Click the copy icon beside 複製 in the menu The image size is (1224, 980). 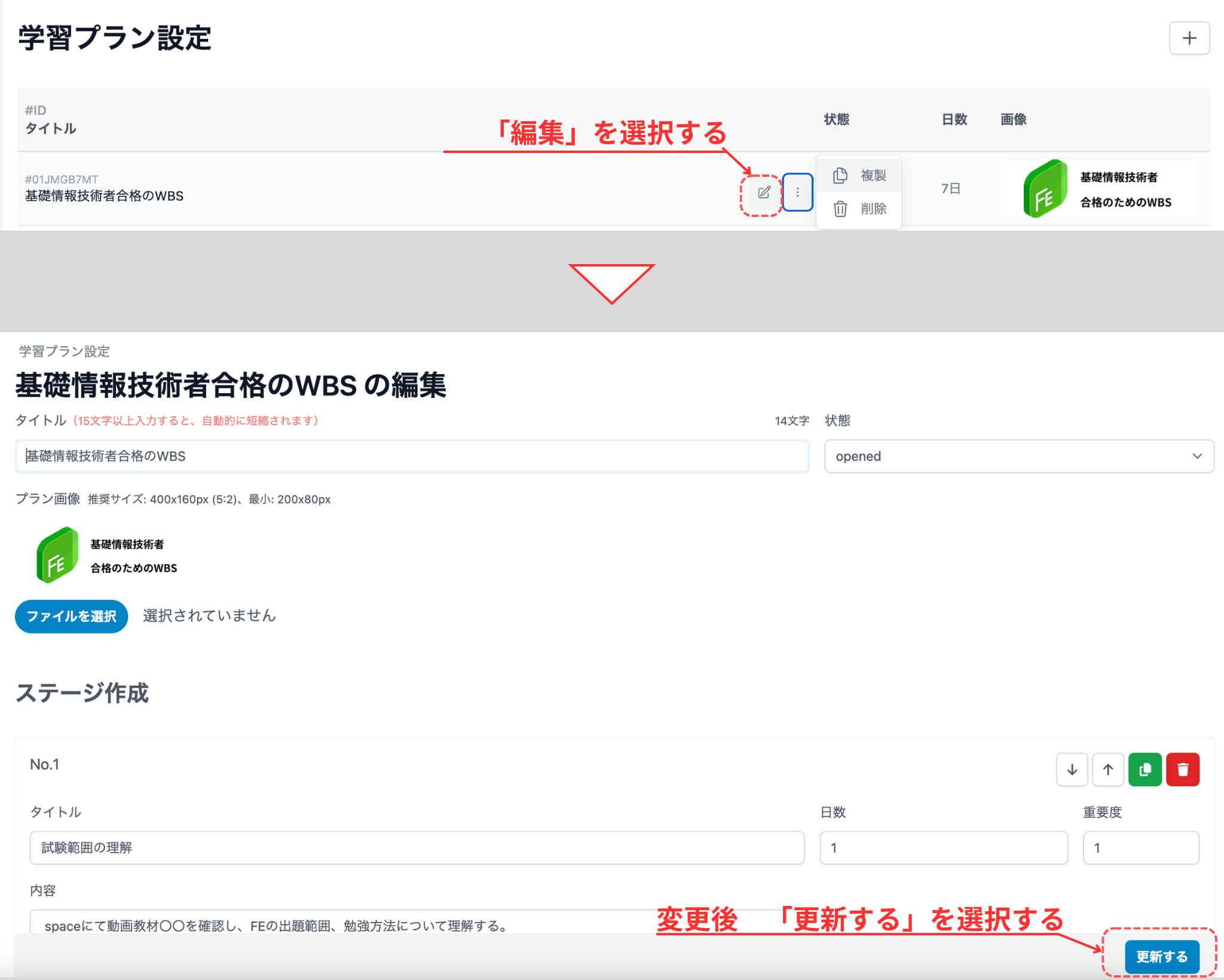click(x=841, y=175)
